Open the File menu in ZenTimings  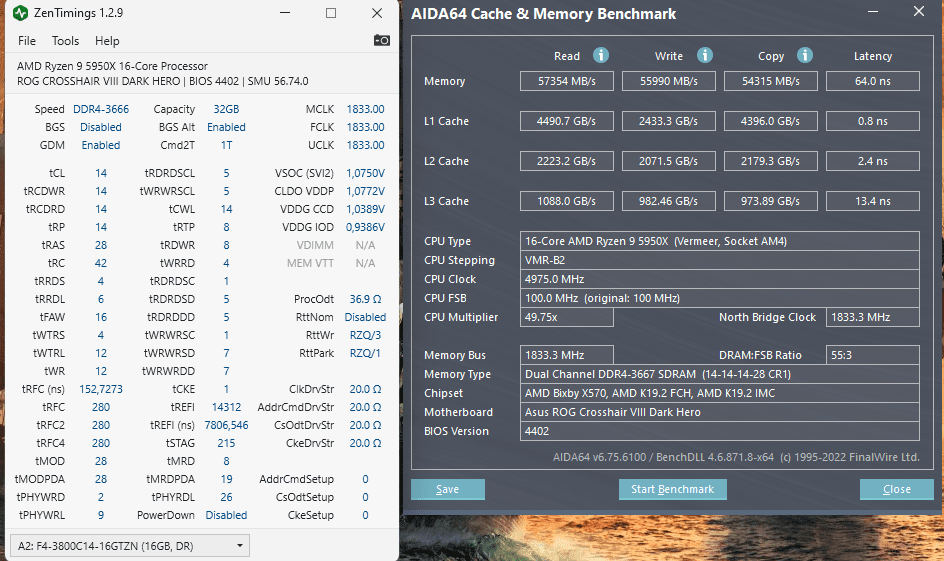pyautogui.click(x=26, y=41)
